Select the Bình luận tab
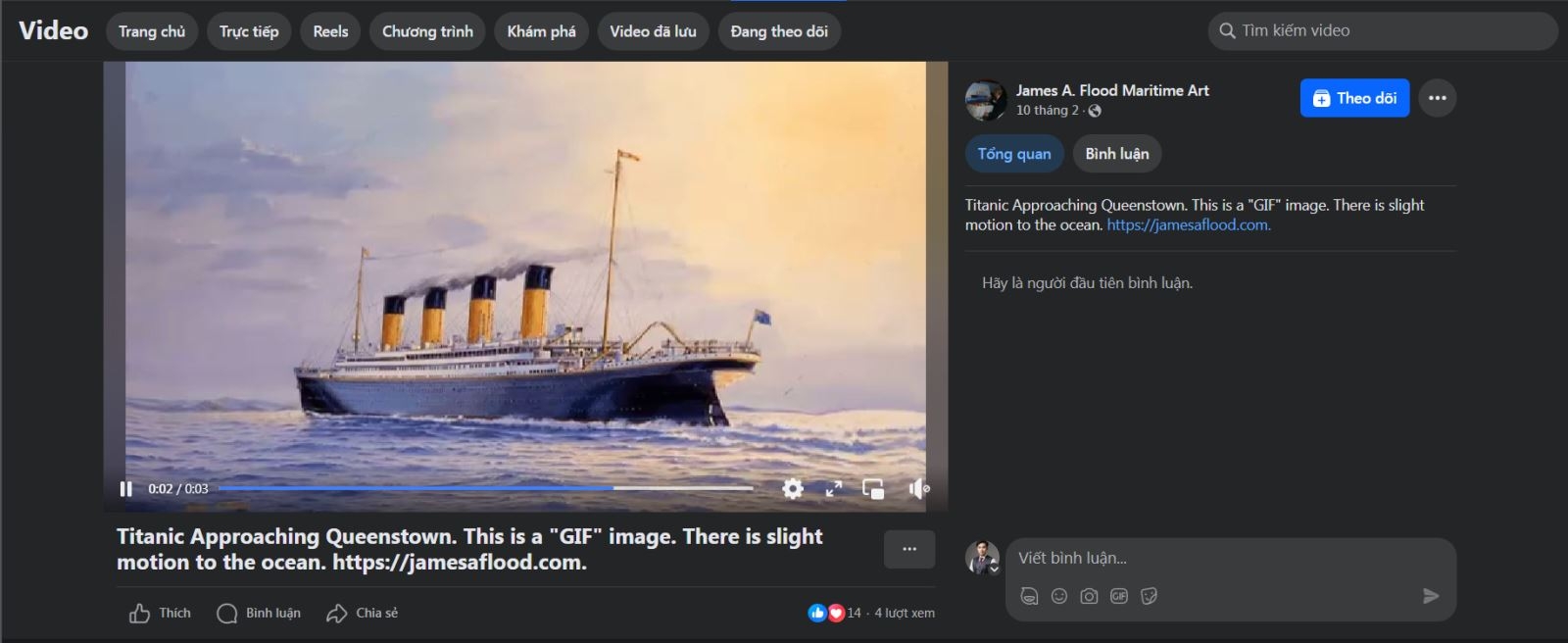 1117,154
